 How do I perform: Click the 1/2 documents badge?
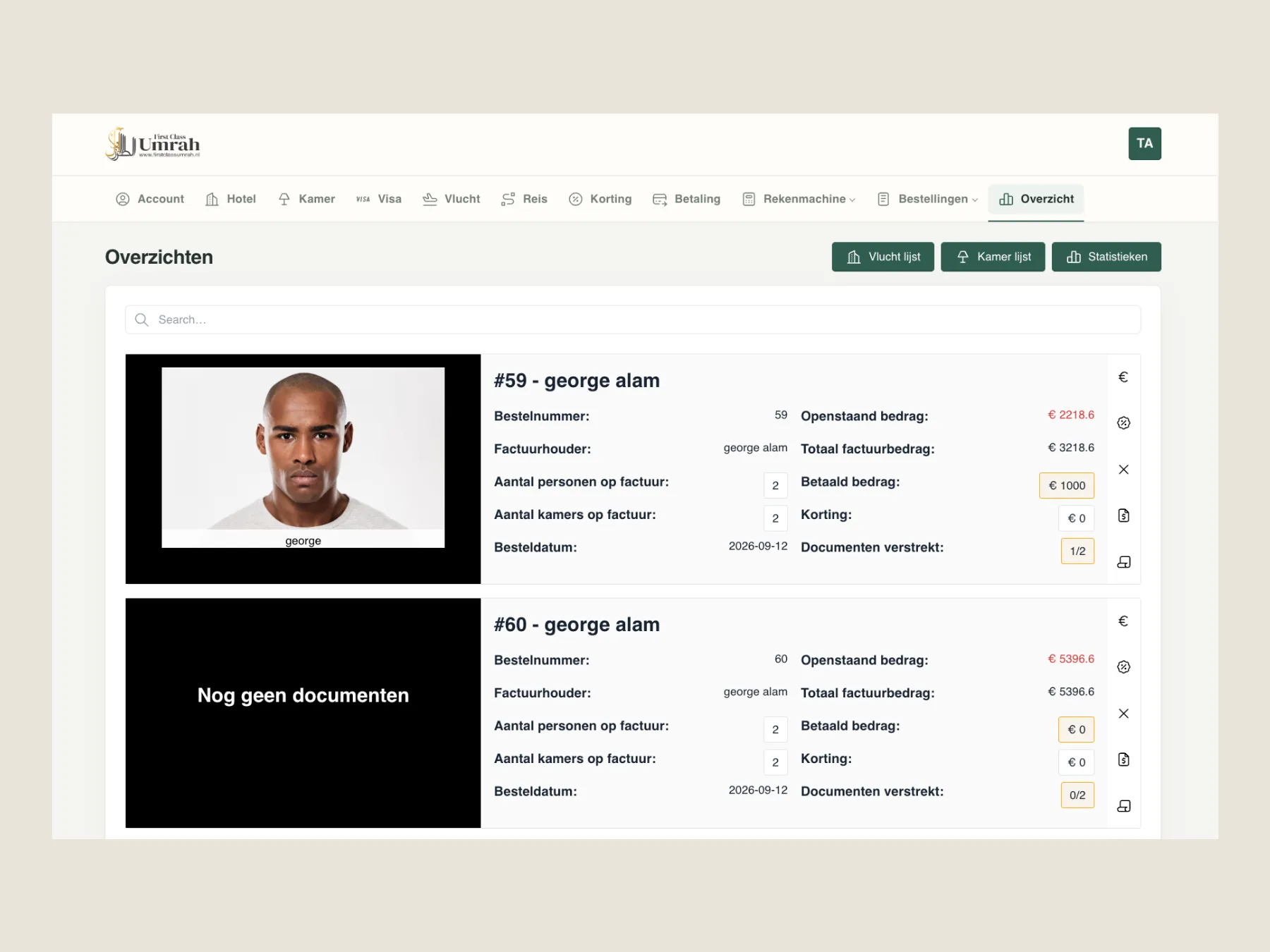(1077, 551)
